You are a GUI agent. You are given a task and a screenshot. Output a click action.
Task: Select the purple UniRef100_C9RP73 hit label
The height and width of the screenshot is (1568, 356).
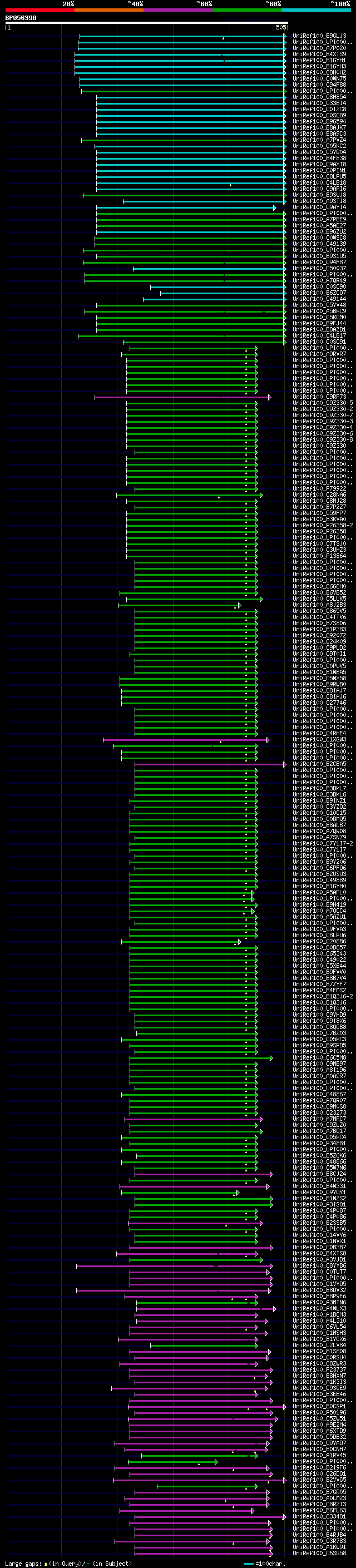(319, 397)
